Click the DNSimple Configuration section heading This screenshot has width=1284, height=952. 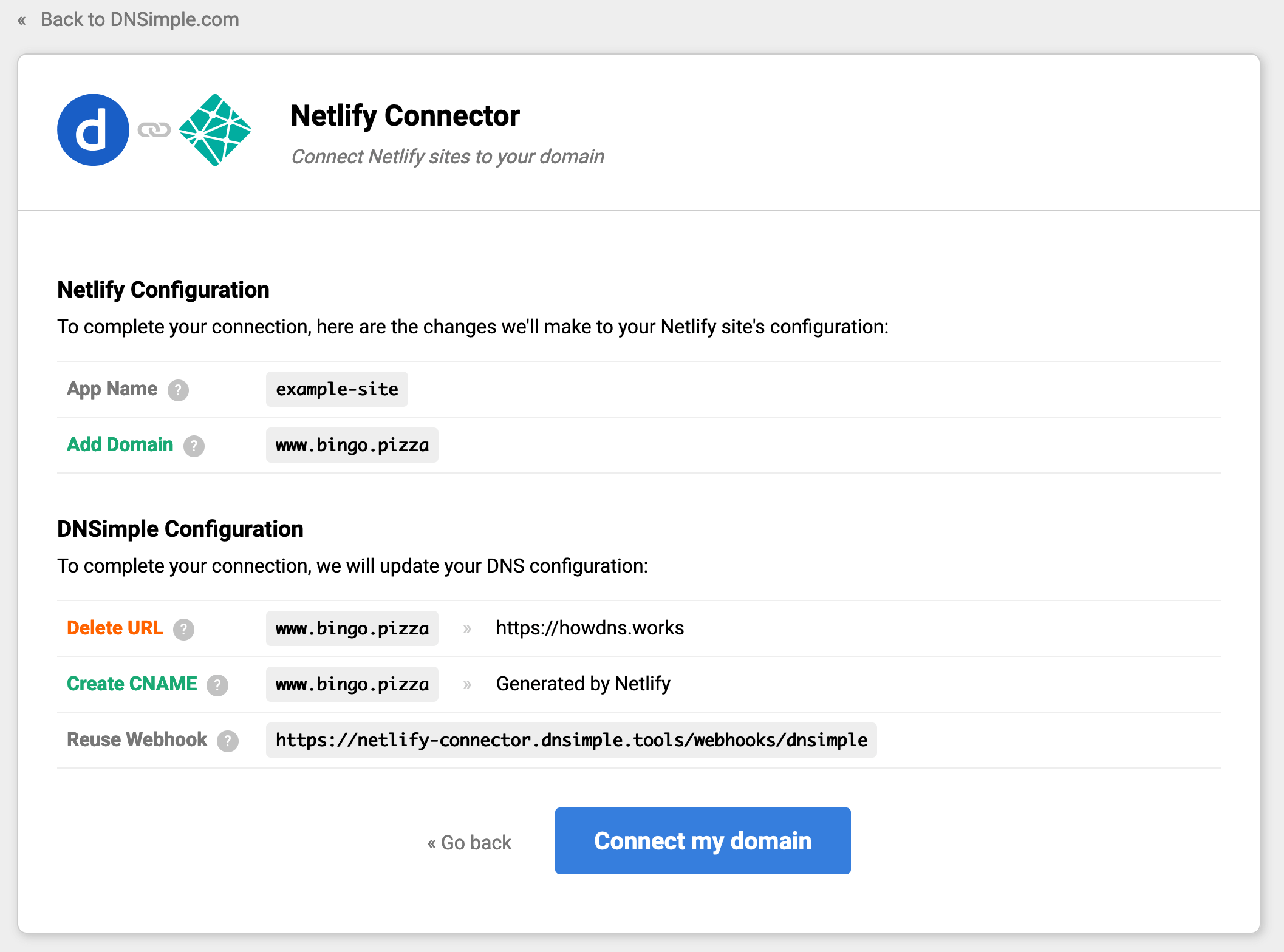[x=180, y=529]
